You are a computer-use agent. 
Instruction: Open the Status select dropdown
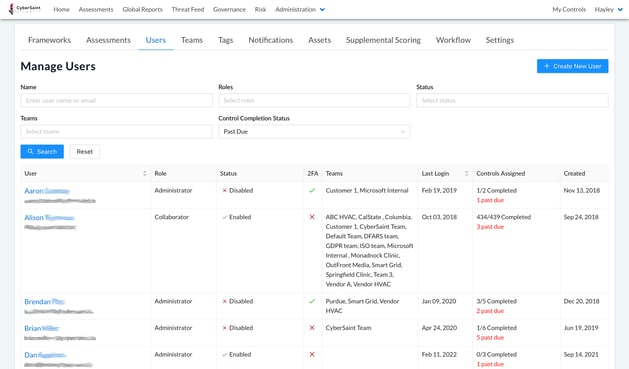512,100
